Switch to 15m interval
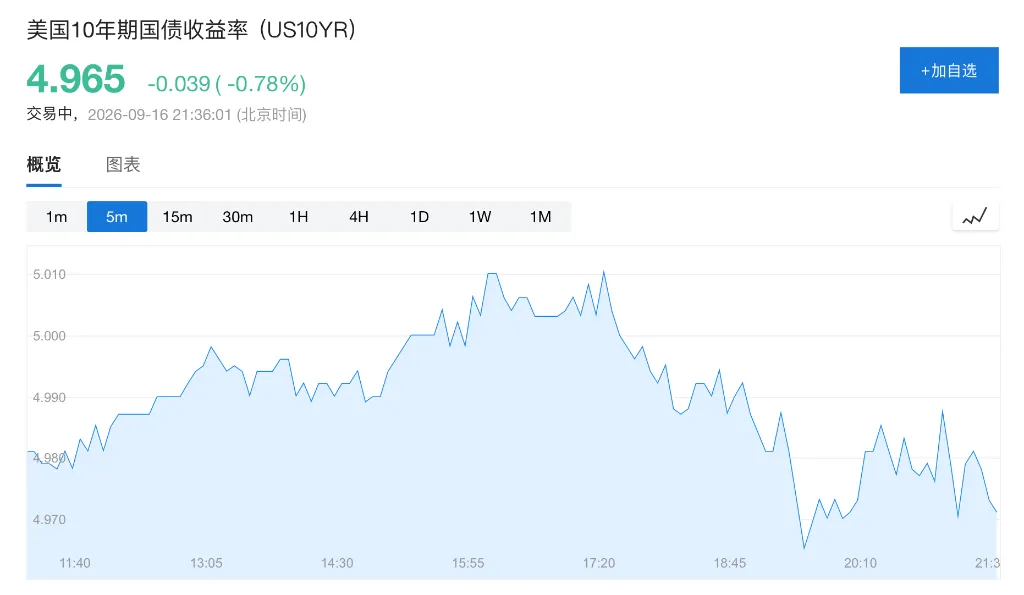The height and width of the screenshot is (595, 1024). [x=177, y=217]
